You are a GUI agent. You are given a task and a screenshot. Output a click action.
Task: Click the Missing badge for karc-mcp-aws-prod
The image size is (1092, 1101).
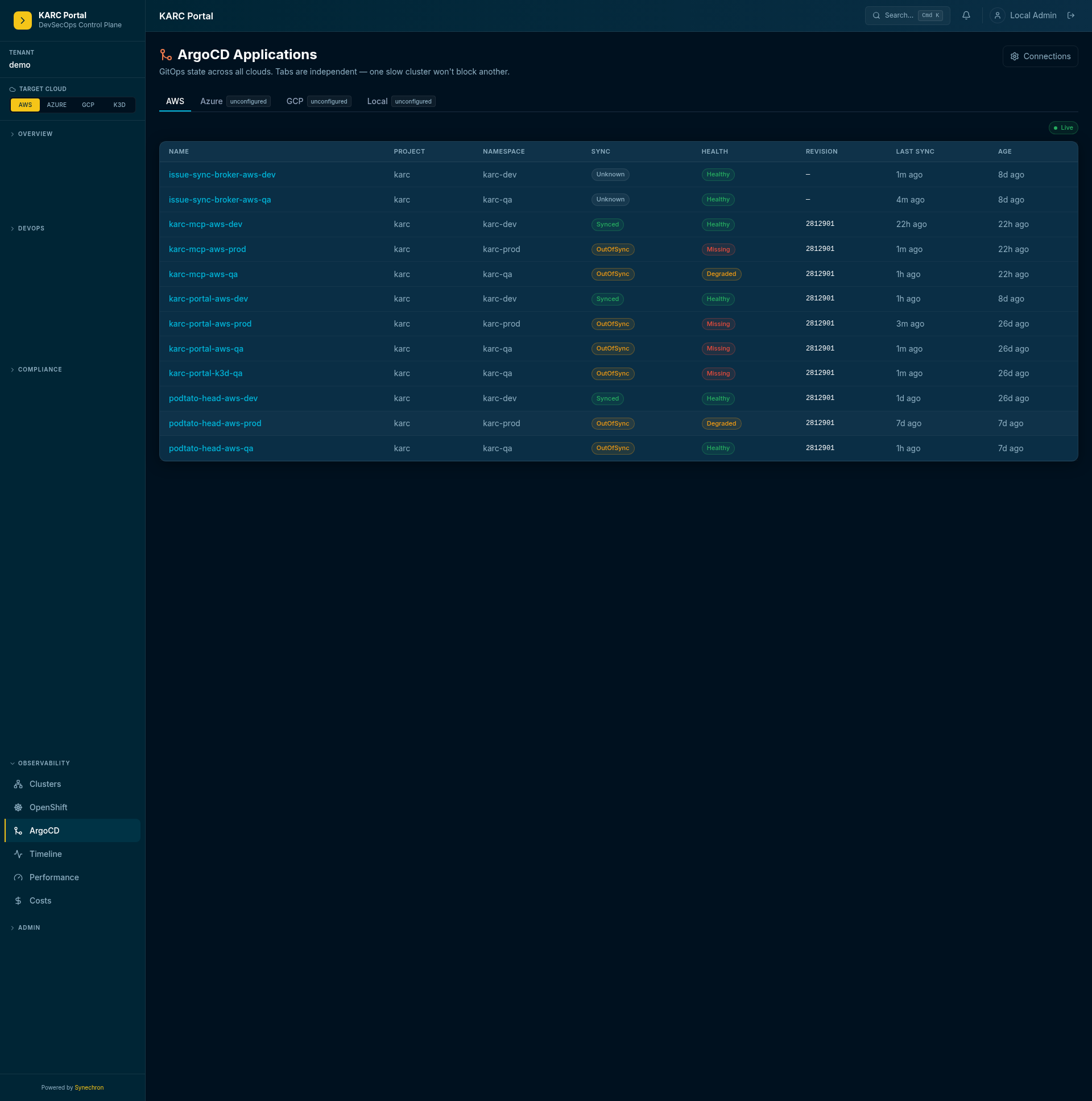[718, 250]
